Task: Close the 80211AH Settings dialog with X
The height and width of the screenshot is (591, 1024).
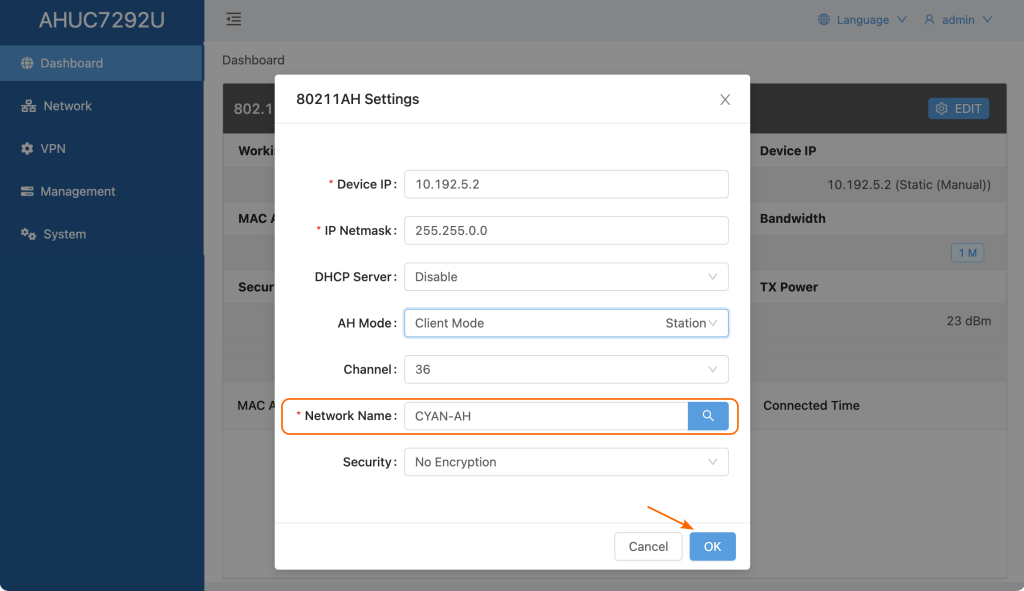Action: coord(725,99)
